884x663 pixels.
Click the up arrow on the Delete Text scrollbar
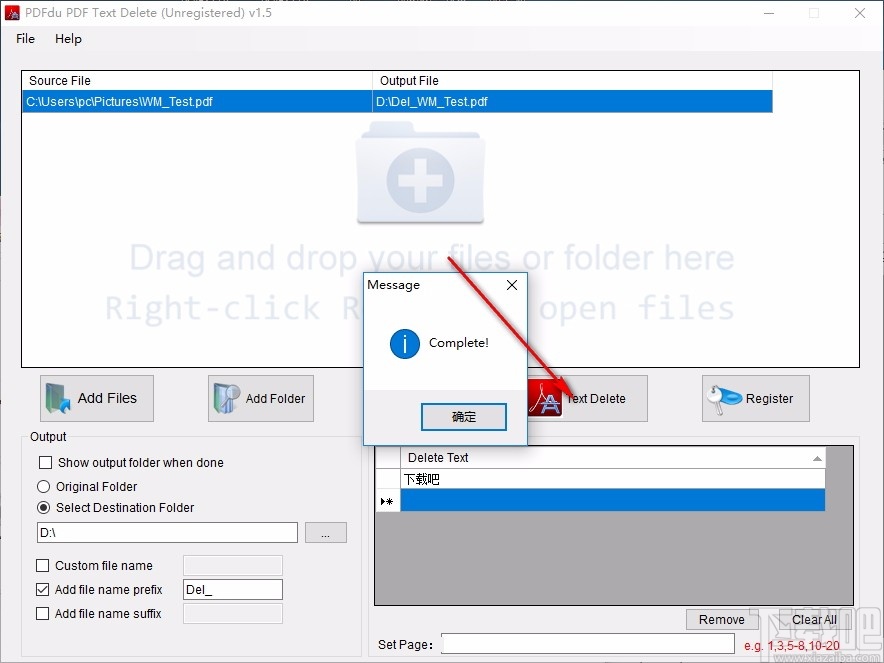(x=816, y=457)
